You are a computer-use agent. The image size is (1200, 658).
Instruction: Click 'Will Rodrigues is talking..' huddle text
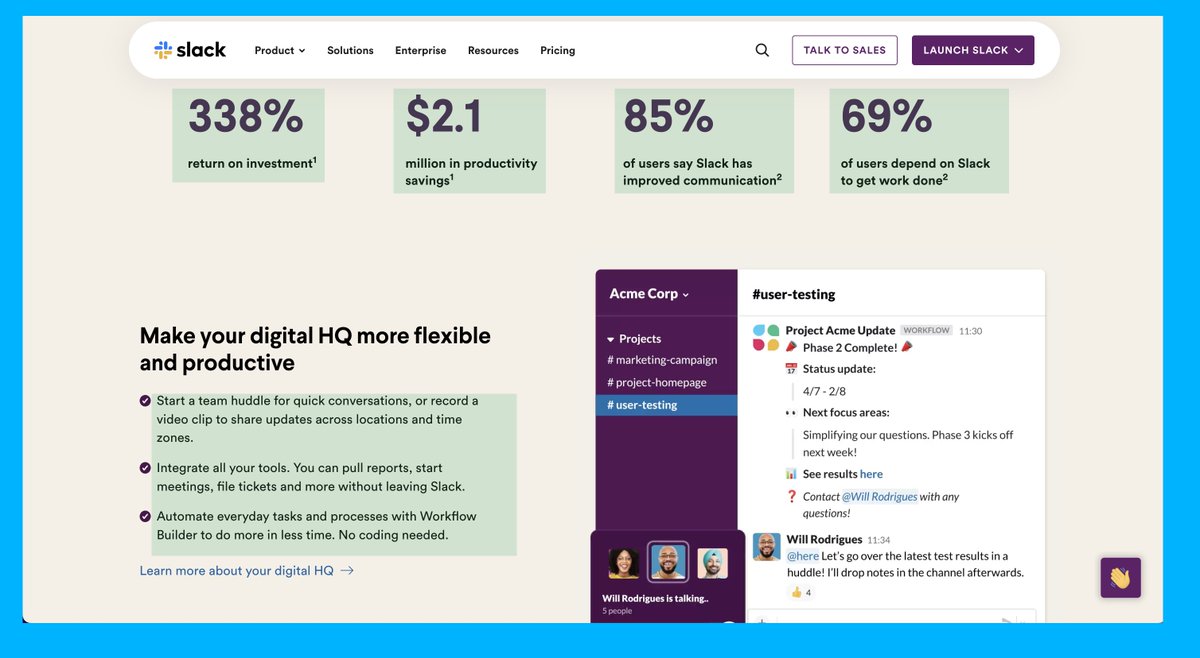pyautogui.click(x=655, y=599)
